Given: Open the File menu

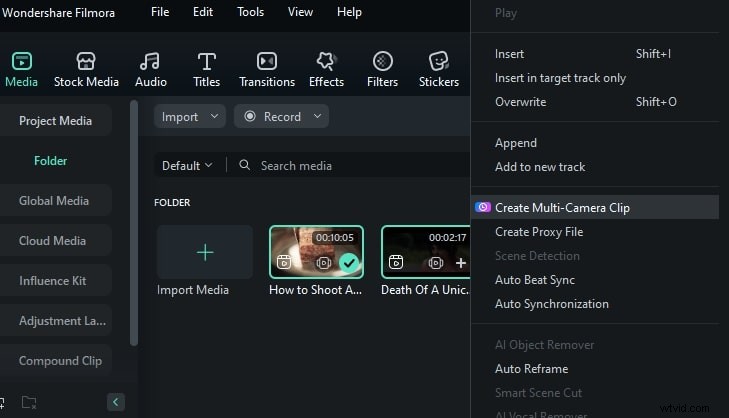Looking at the screenshot, I should [160, 12].
